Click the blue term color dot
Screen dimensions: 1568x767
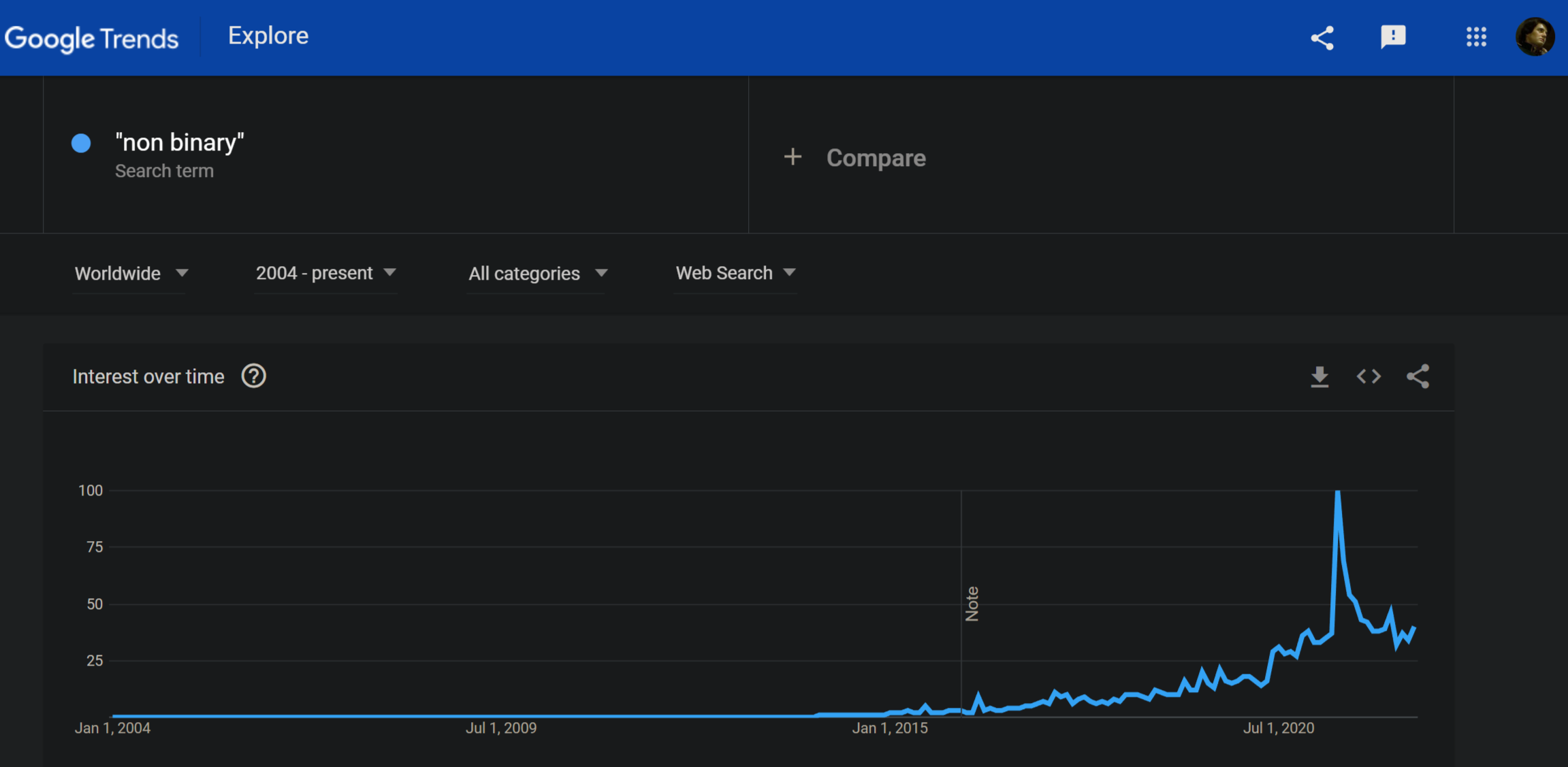81,143
